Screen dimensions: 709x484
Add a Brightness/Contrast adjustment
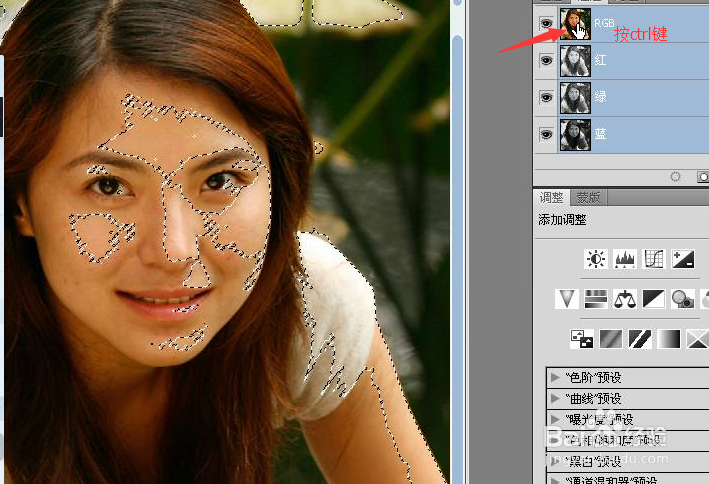(x=596, y=259)
